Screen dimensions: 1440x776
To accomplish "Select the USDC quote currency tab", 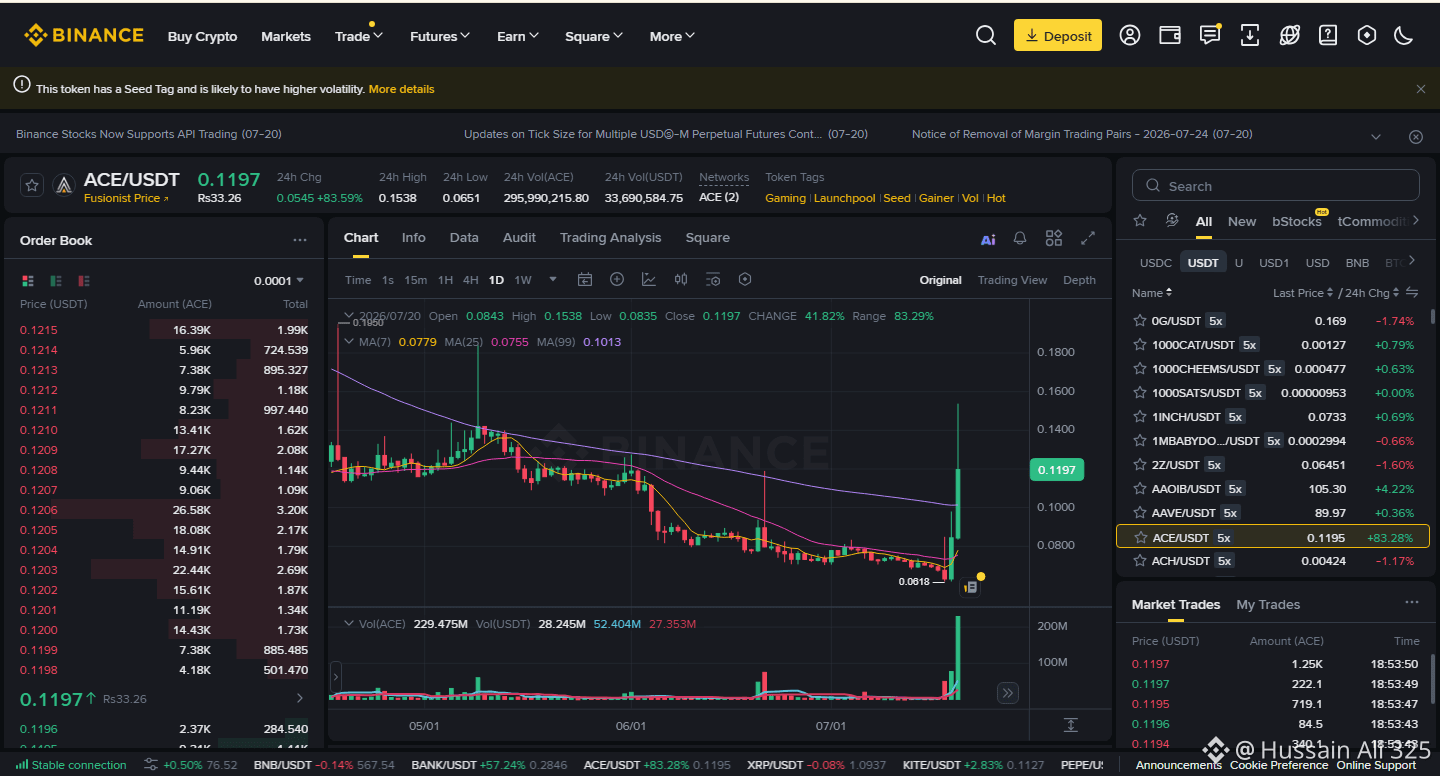I will [x=1156, y=263].
